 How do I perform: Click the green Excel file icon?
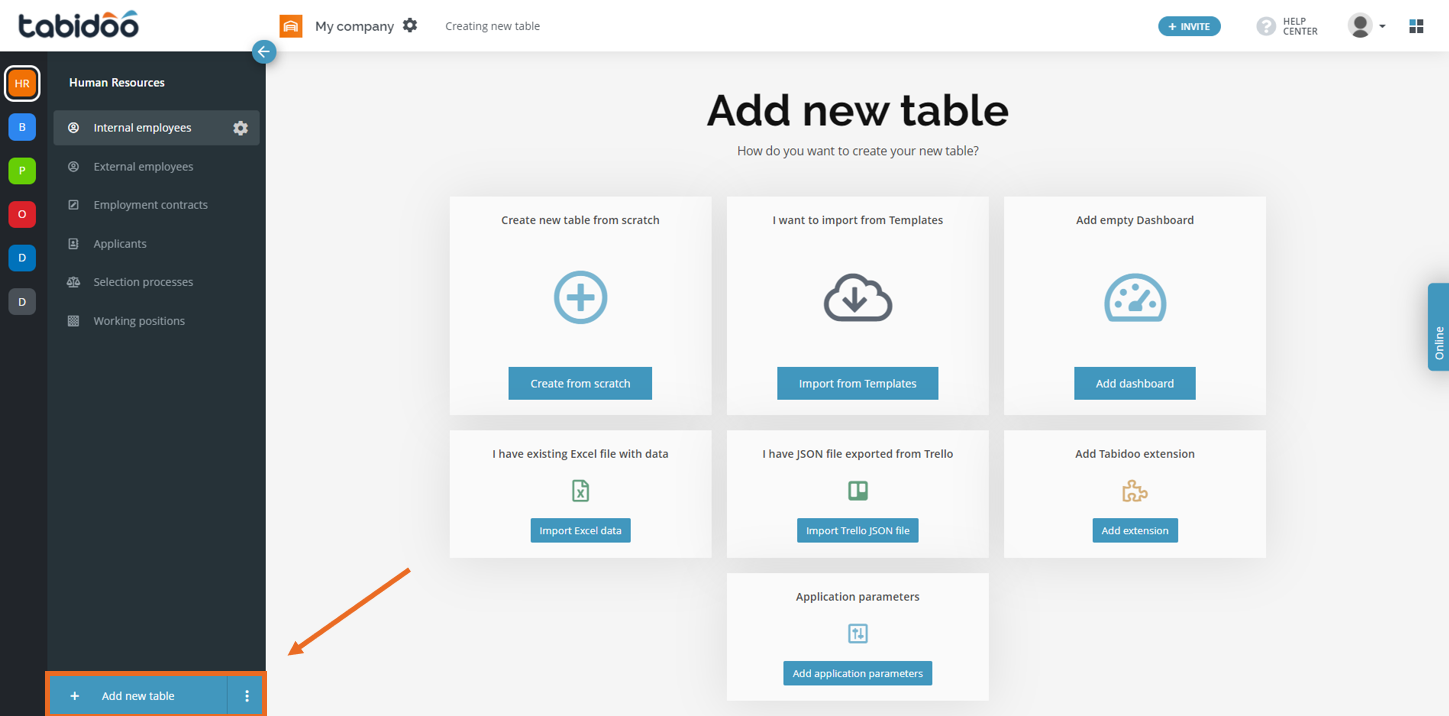click(580, 491)
